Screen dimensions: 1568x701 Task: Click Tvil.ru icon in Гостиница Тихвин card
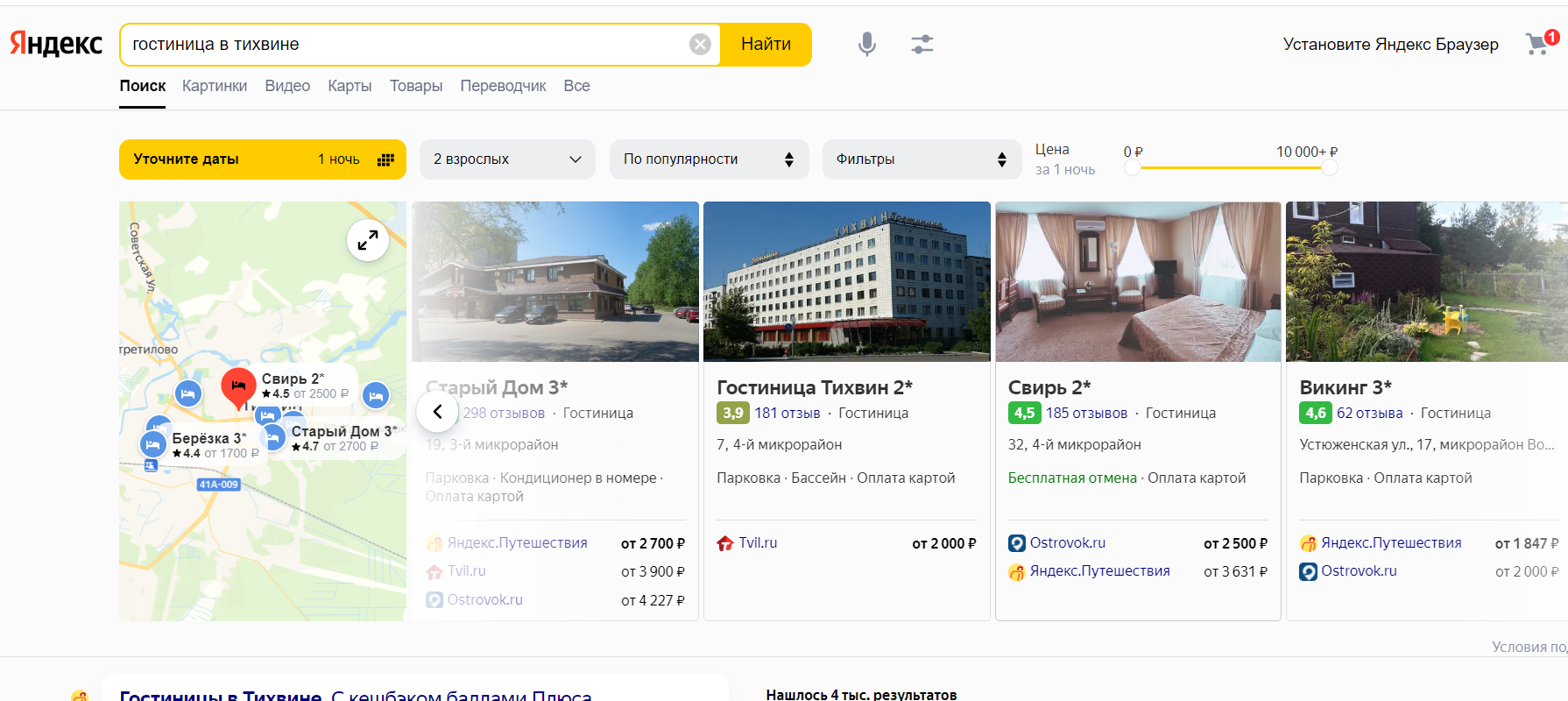(x=724, y=543)
